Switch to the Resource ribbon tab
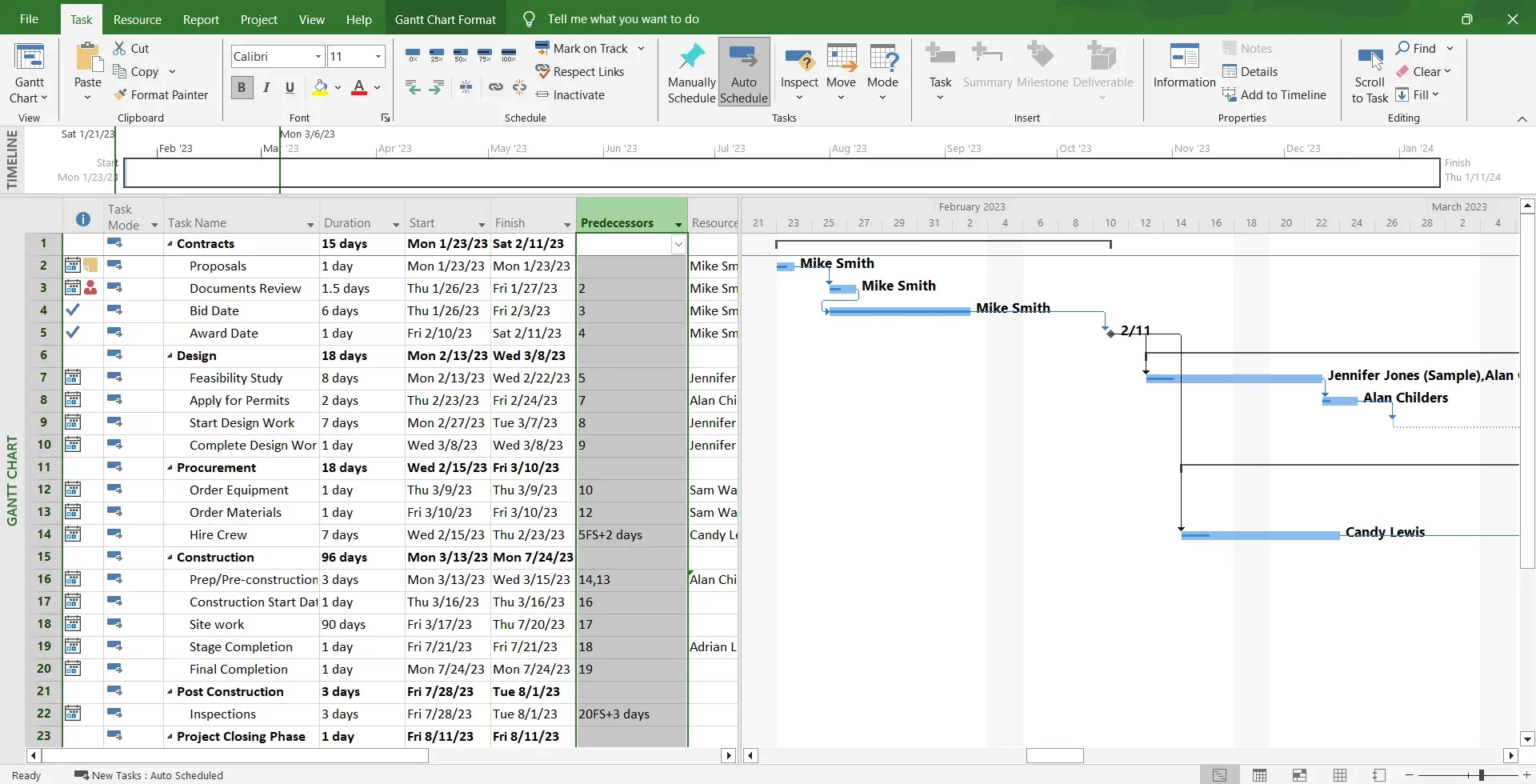The image size is (1536, 784). coord(138,19)
